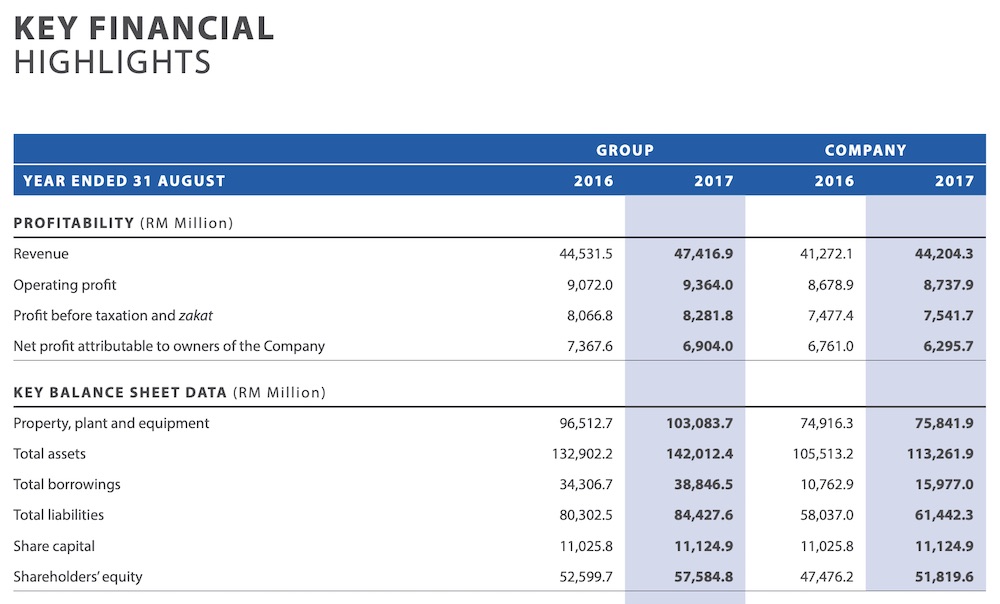Select the Property, plant and equipment label

[111, 423]
